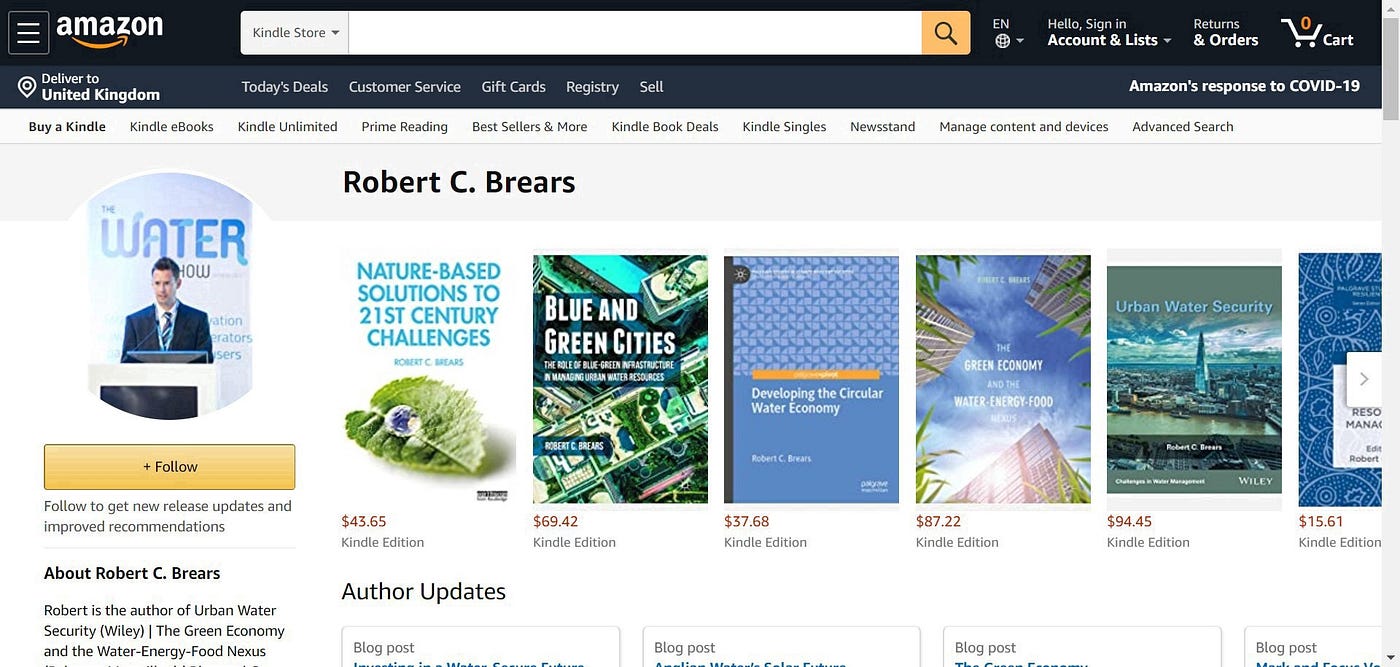Advance book carousel with right arrow
This screenshot has width=1400, height=667.
(1364, 379)
